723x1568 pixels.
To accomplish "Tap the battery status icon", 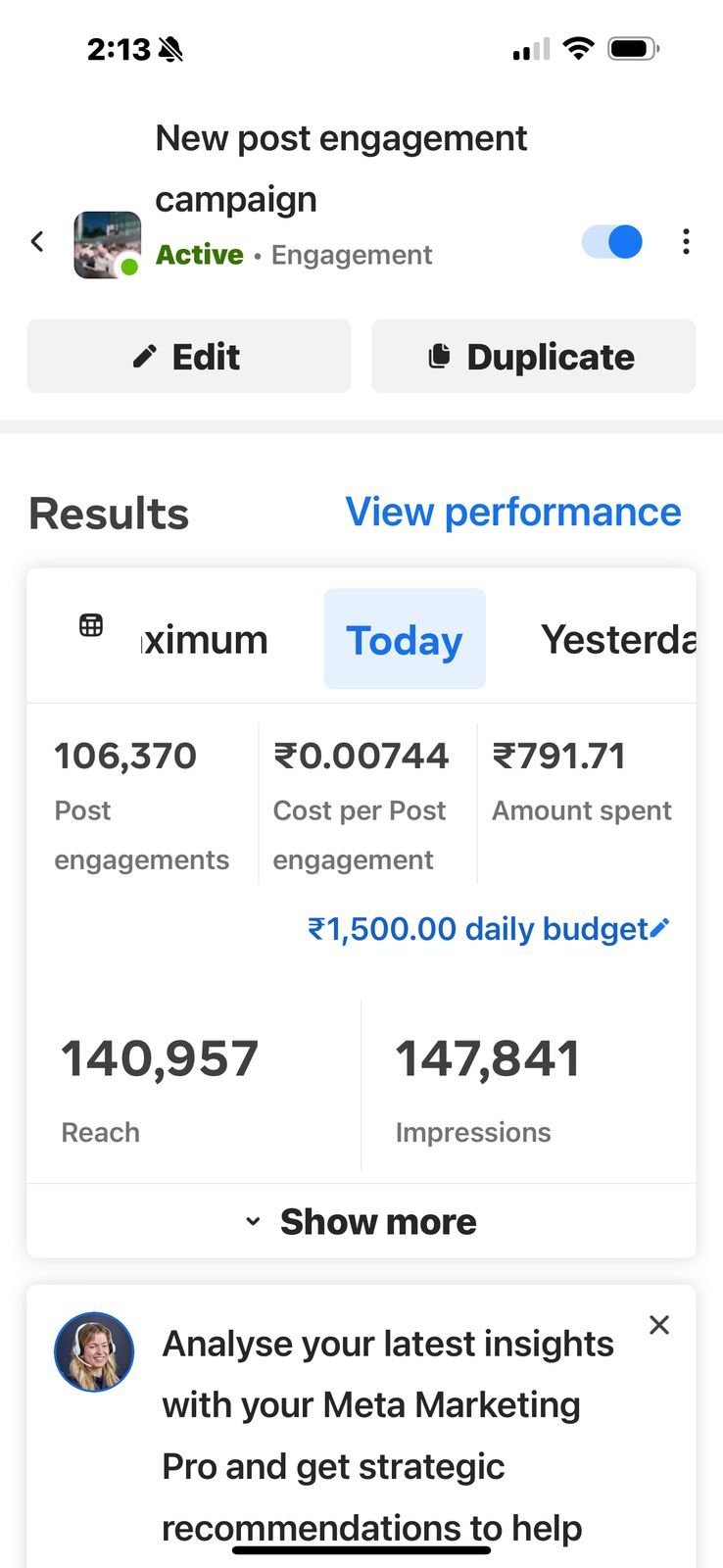I will click(x=634, y=48).
